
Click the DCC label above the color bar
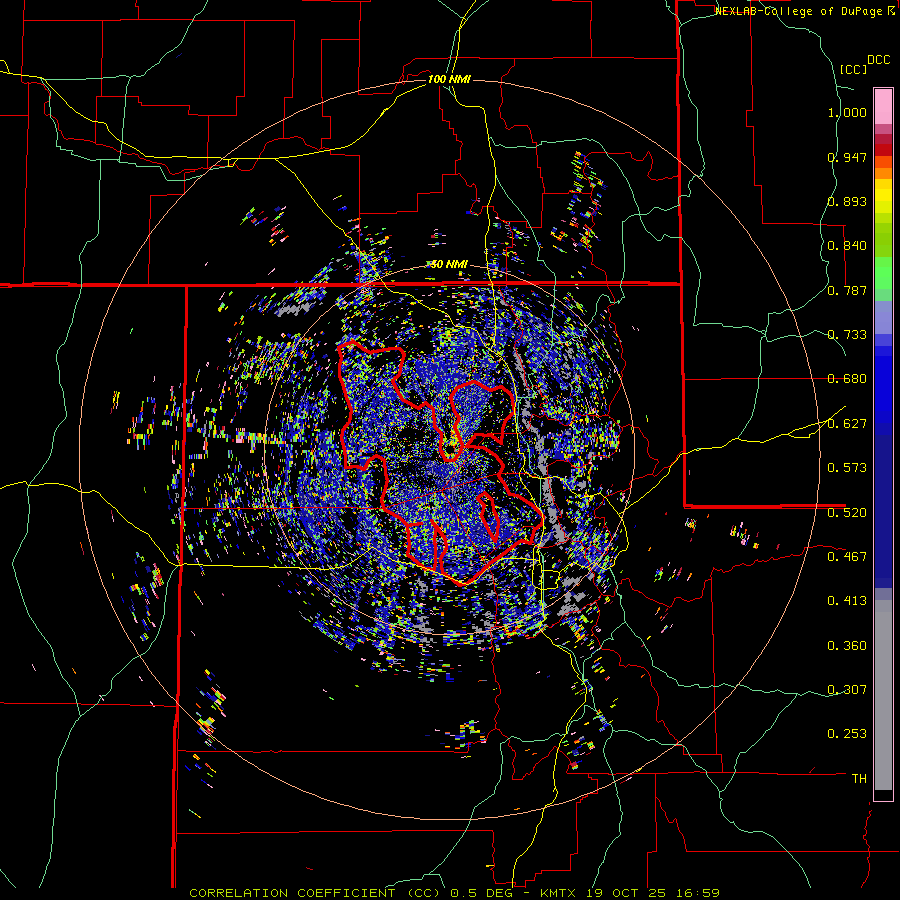click(878, 60)
